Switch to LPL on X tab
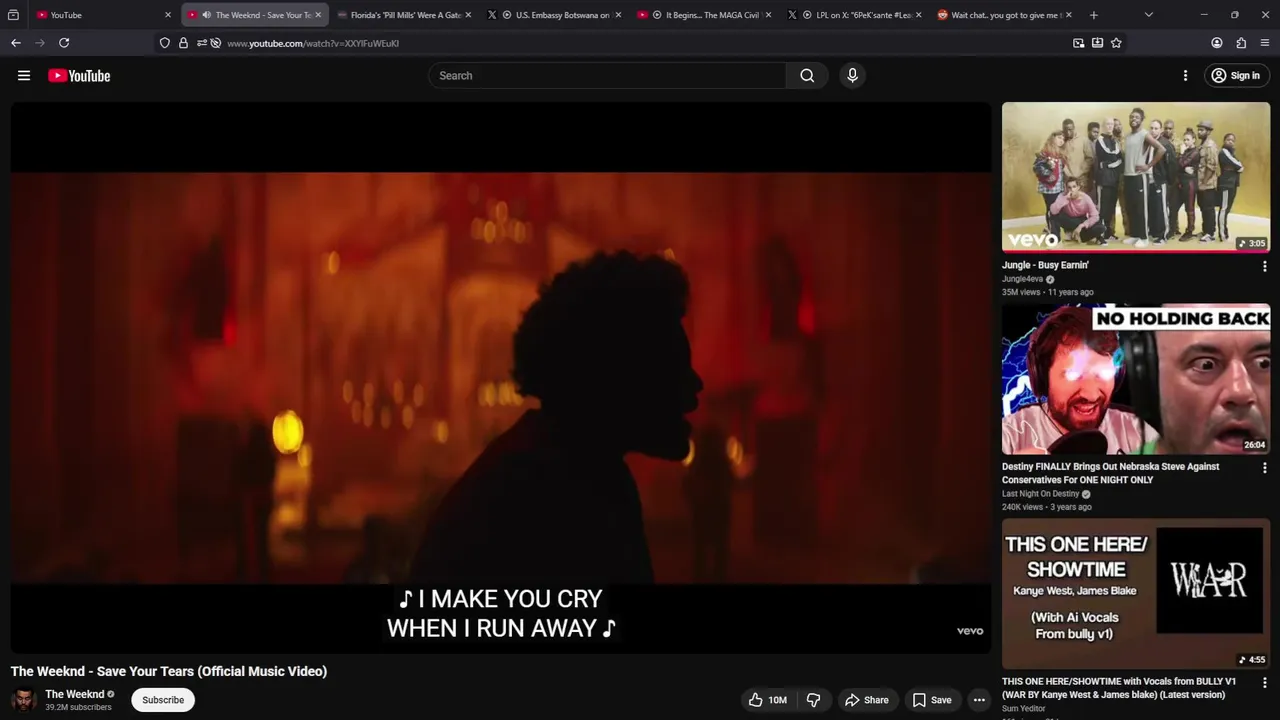 pos(855,15)
